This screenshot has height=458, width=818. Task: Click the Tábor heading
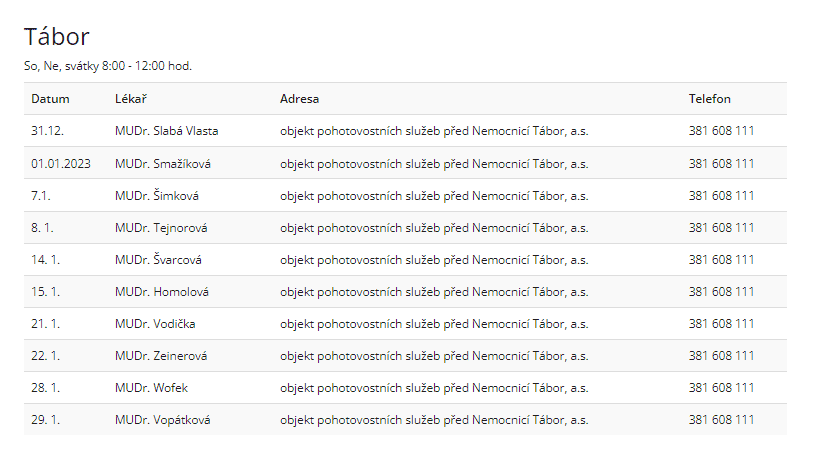[57, 37]
